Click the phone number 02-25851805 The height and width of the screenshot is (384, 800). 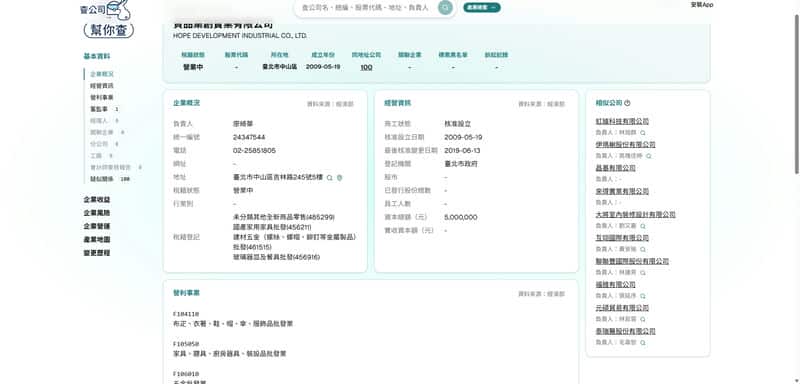[x=254, y=150]
